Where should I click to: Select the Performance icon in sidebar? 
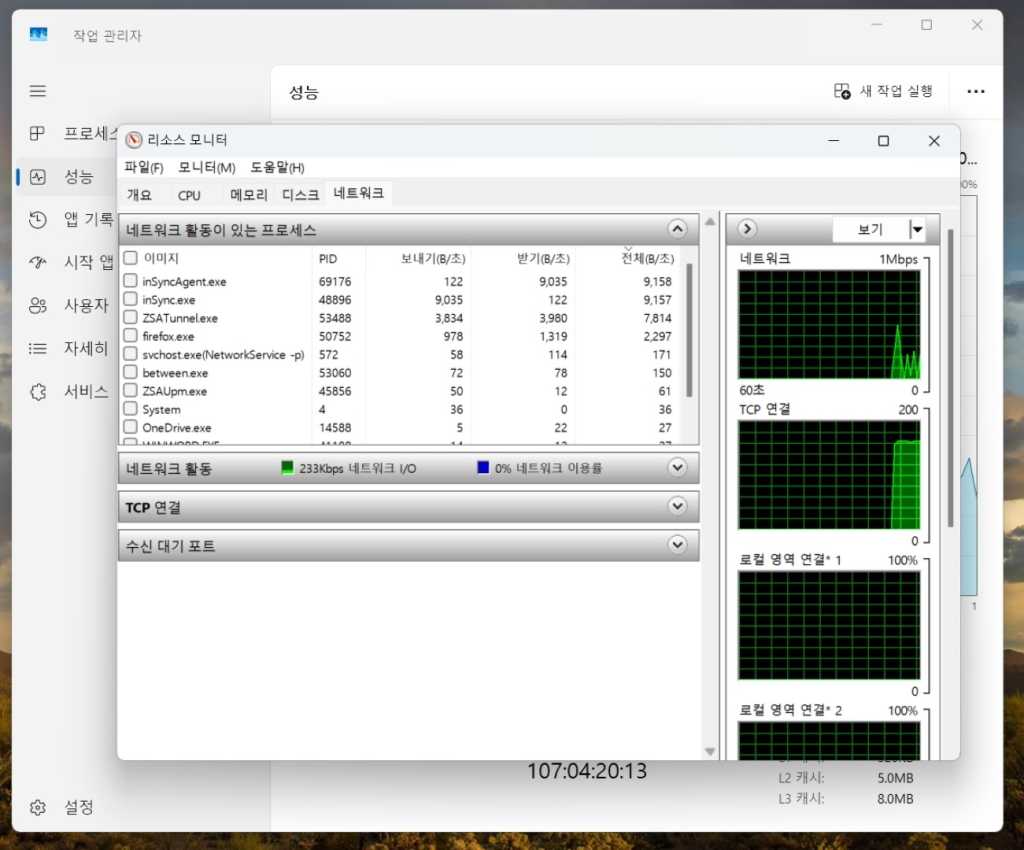38,177
